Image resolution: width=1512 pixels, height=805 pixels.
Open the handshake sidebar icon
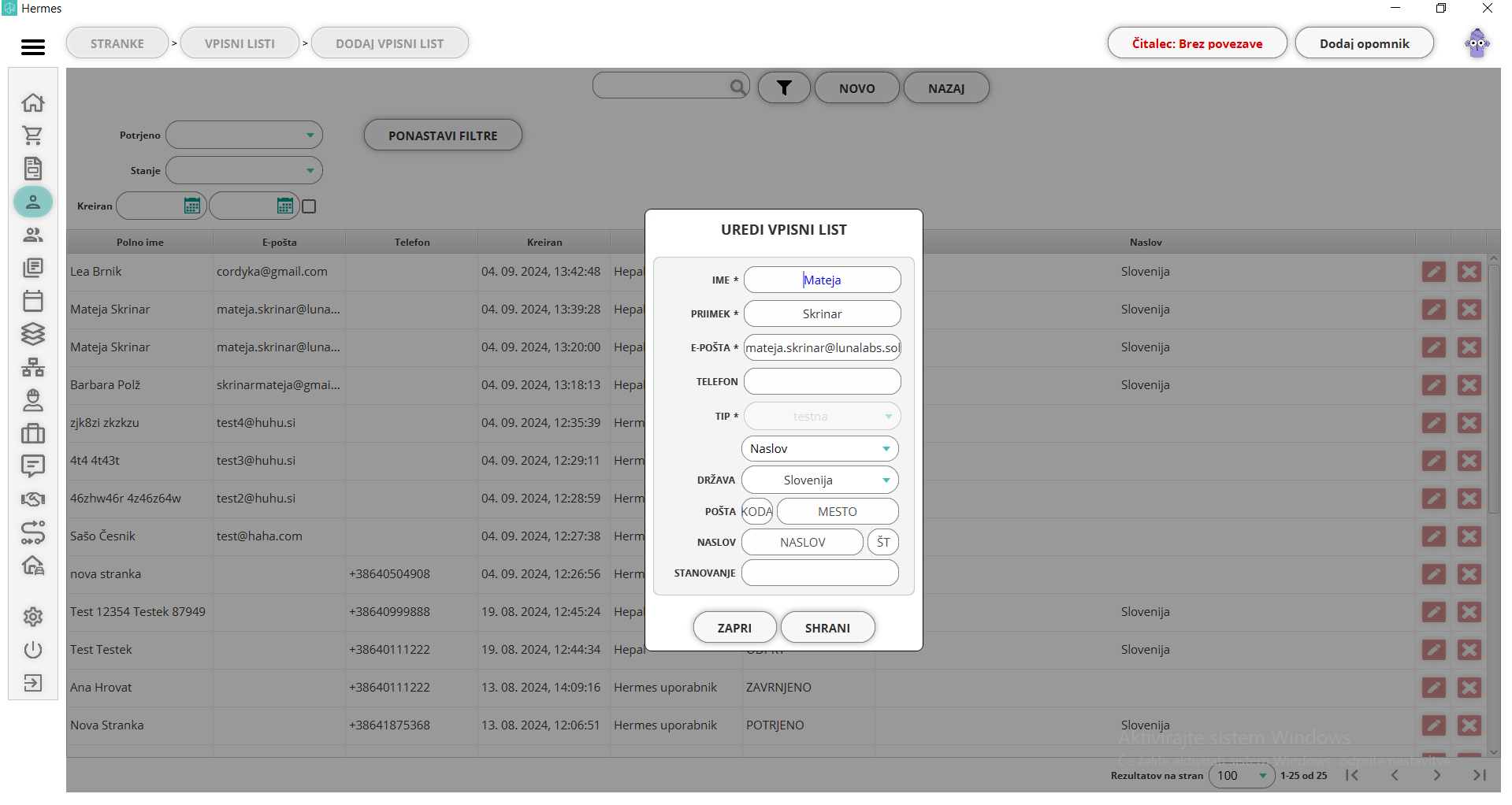(x=33, y=499)
